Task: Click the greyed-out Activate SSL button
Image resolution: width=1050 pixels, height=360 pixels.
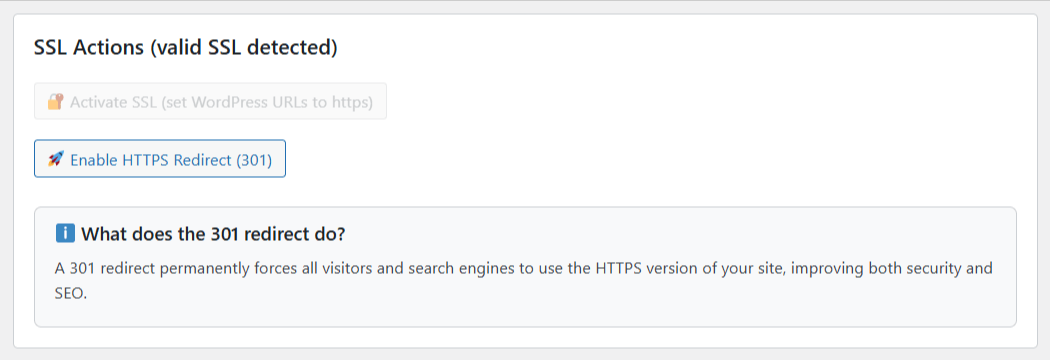Action: pos(210,102)
